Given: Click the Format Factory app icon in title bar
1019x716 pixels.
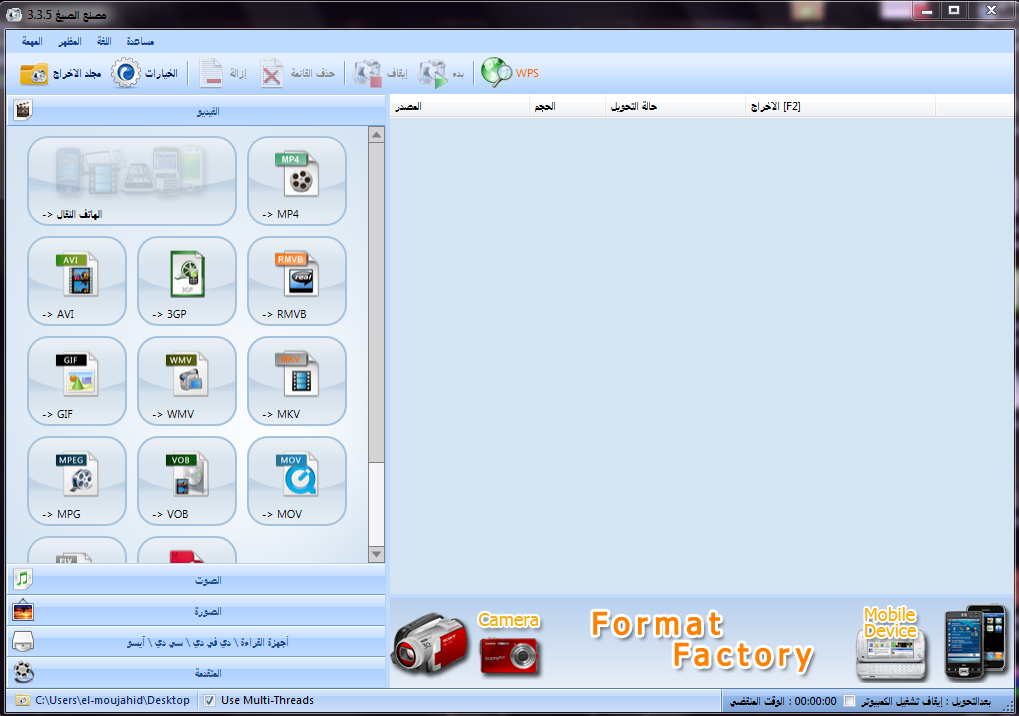Looking at the screenshot, I should [x=14, y=14].
